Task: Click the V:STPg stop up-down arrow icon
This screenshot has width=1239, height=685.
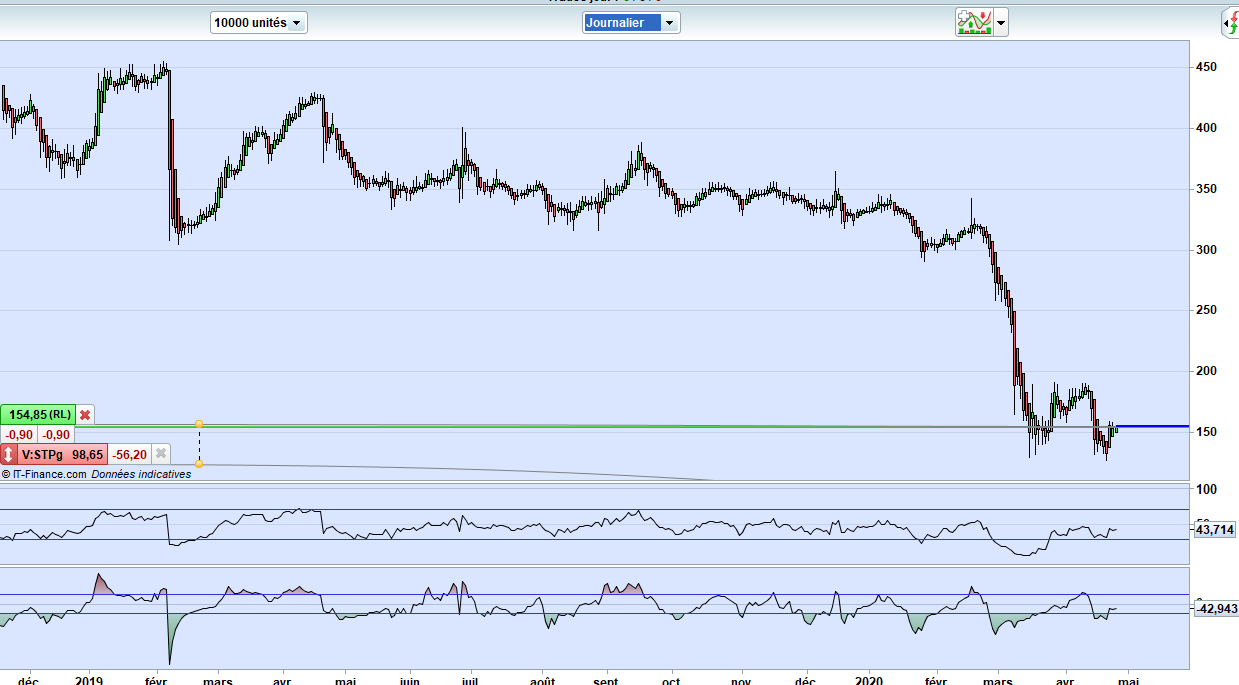Action: tap(9, 454)
